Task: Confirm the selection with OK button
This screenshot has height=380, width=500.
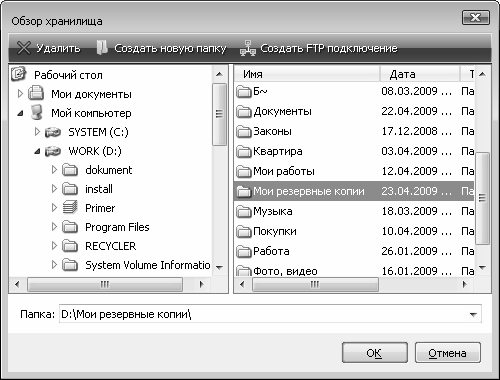Action: coord(375,353)
